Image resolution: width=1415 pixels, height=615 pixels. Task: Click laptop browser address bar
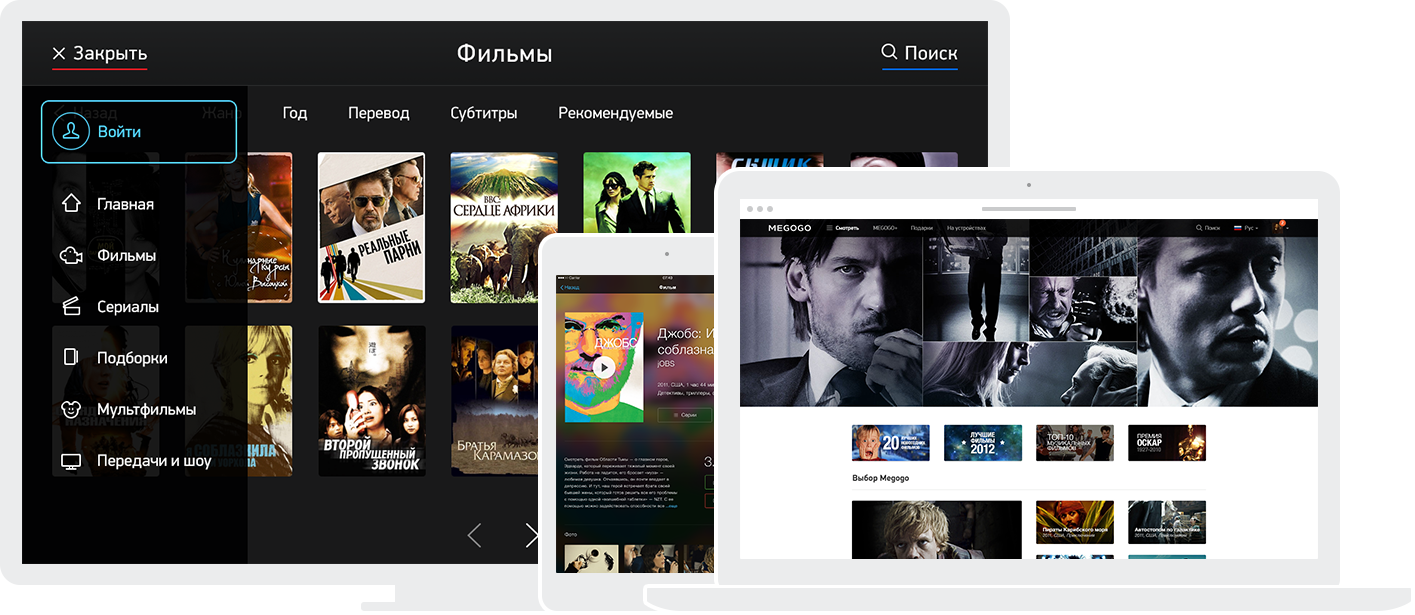pos(1029,209)
